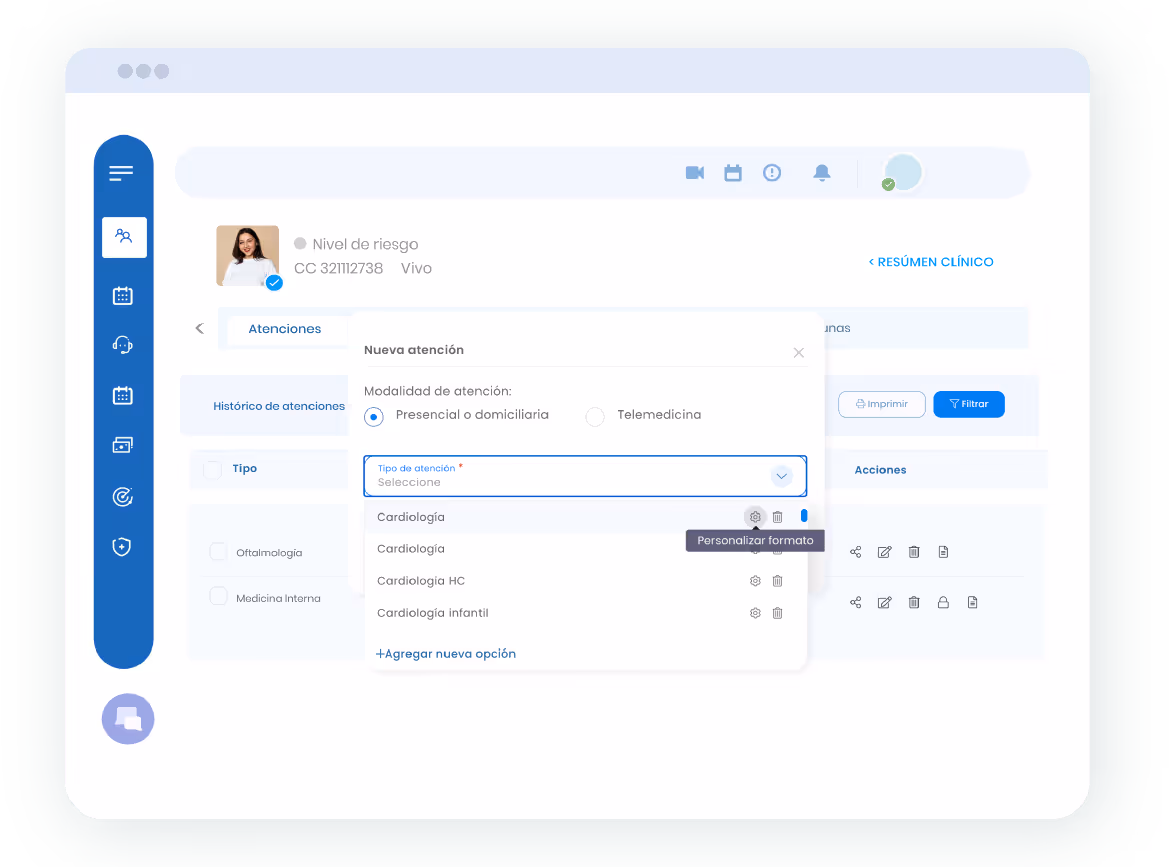Open the Tipo de atención dropdown
Image resolution: width=1169 pixels, height=867 pixels.
click(x=781, y=476)
